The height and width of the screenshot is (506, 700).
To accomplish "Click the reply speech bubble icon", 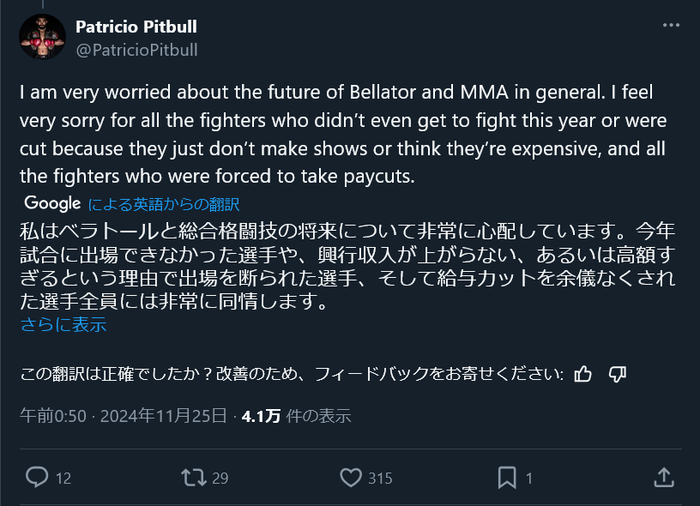I will click(x=37, y=477).
